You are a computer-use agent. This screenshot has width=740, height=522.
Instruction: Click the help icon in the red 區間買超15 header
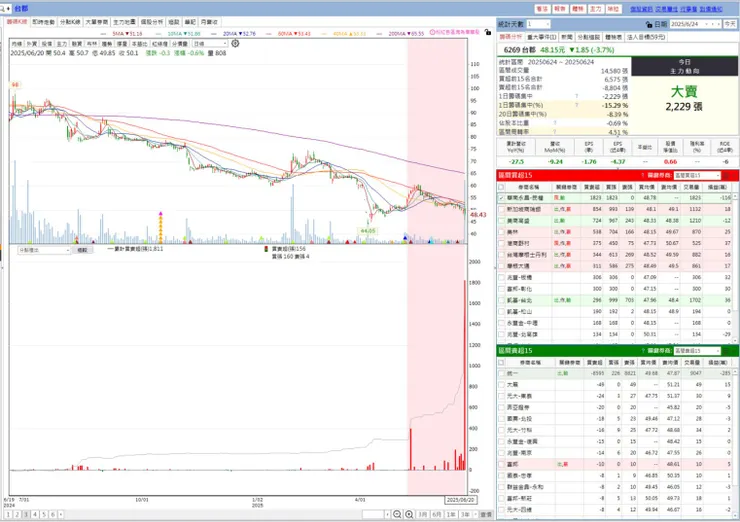click(x=643, y=176)
